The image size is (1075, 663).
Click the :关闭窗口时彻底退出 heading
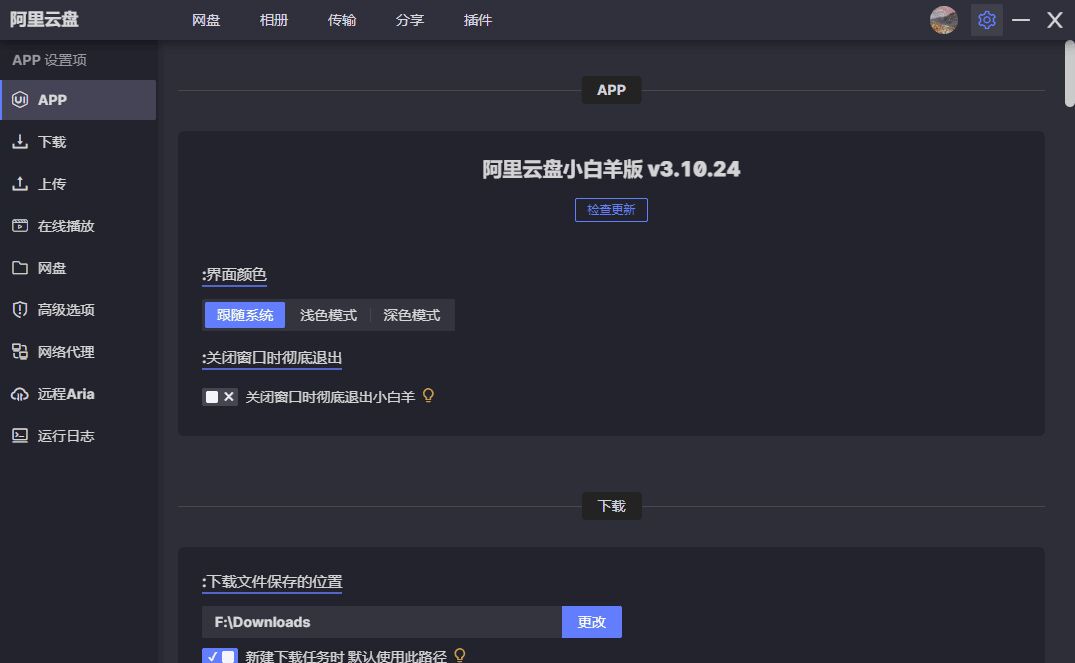271,358
